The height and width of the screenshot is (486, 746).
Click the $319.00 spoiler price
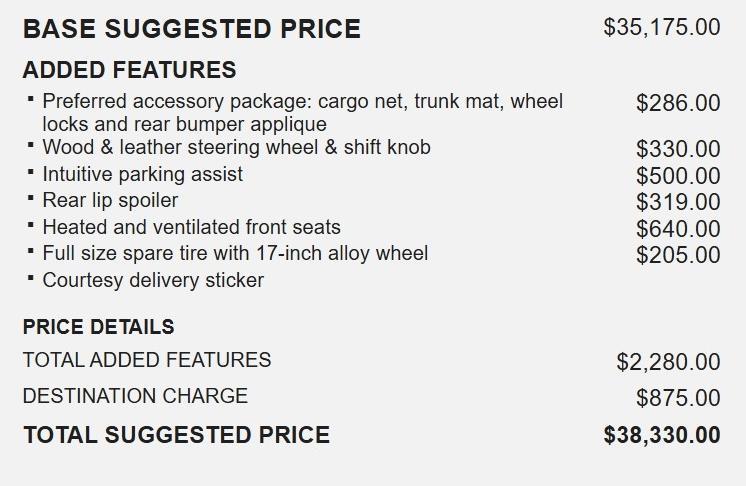677,202
